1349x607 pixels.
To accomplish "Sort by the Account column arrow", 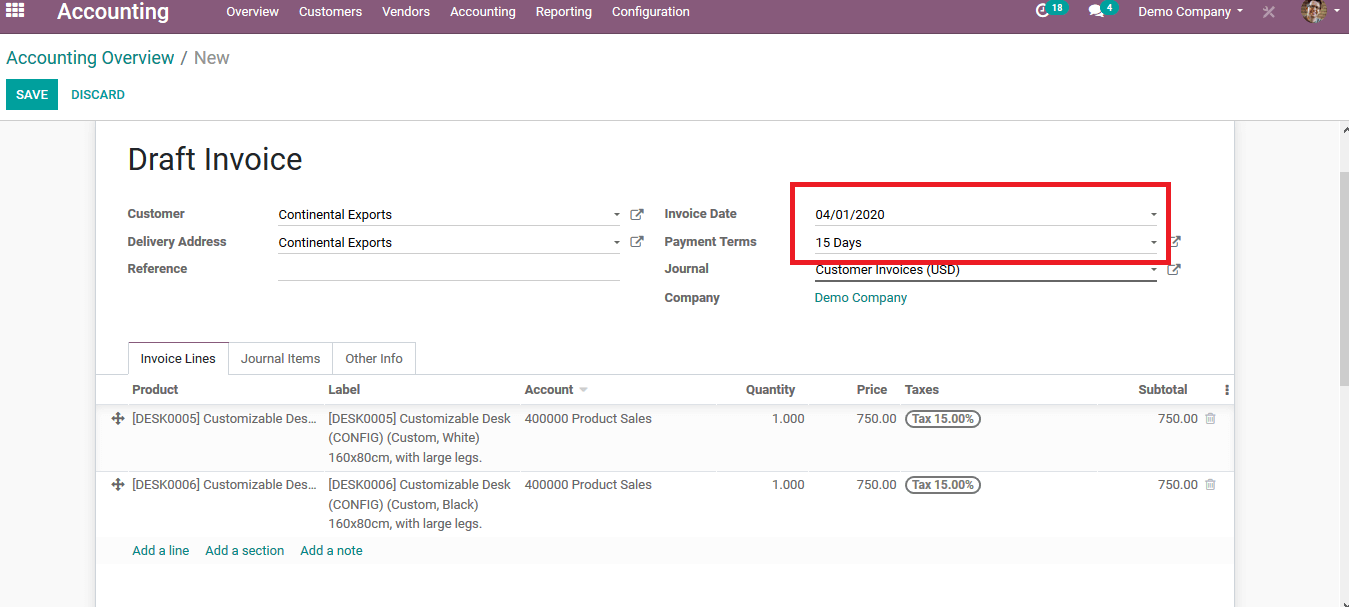I will click(x=584, y=390).
